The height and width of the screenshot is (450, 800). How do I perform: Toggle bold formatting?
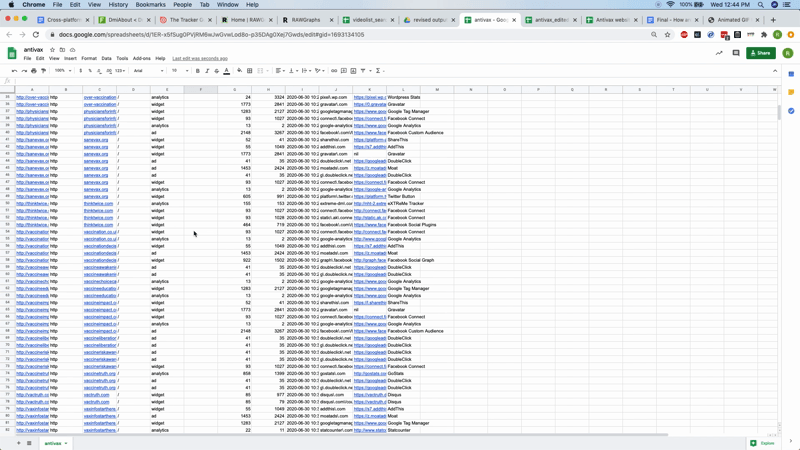(x=197, y=71)
